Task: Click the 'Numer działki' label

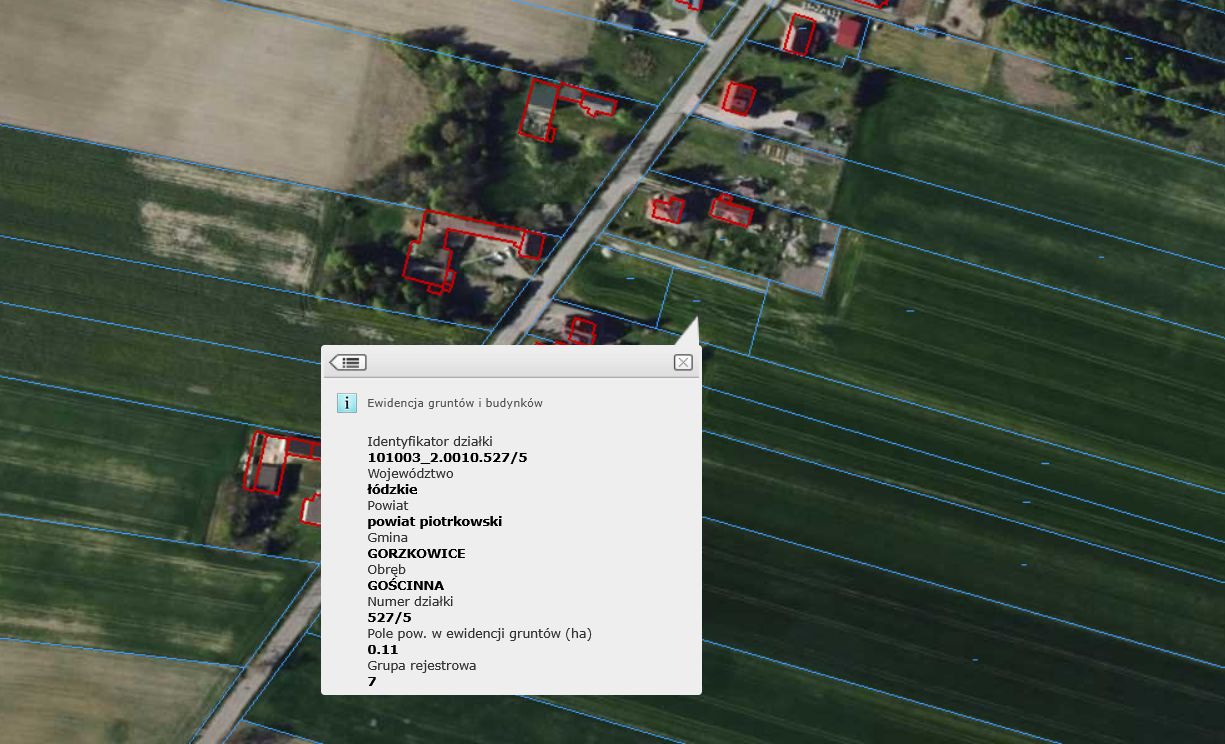Action: 410,601
